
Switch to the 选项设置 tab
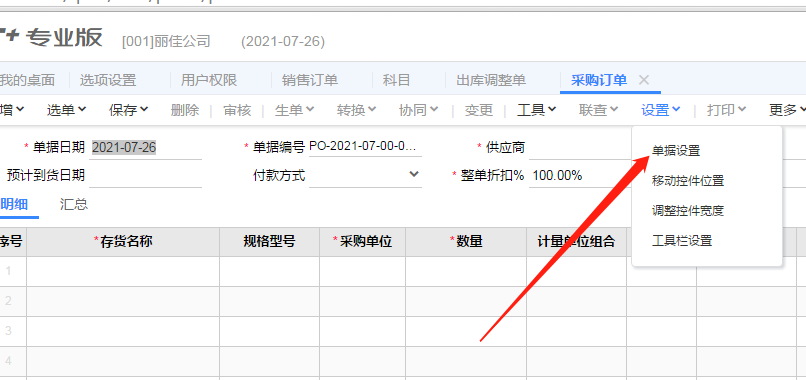pyautogui.click(x=108, y=80)
